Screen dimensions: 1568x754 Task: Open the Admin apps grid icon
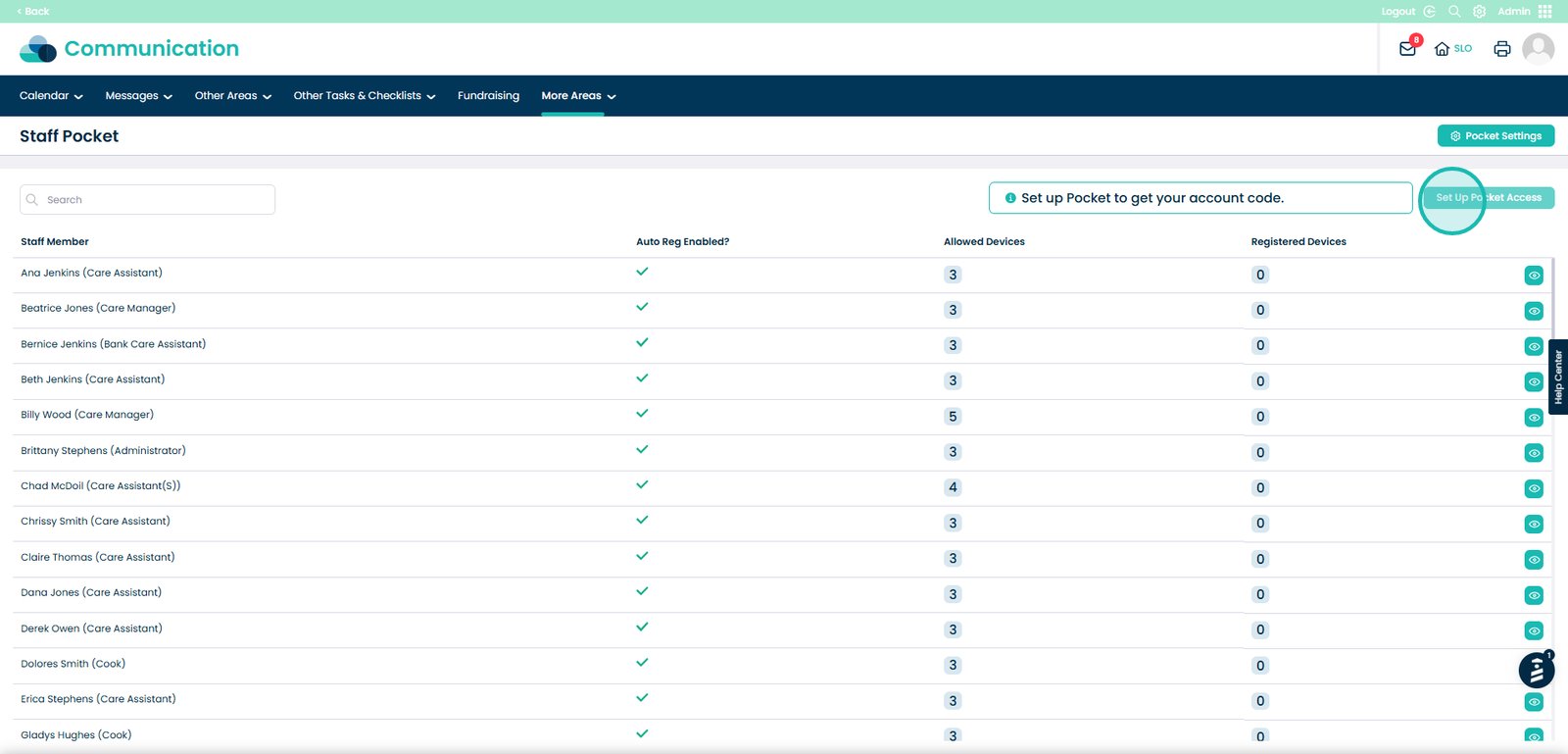coord(1545,12)
